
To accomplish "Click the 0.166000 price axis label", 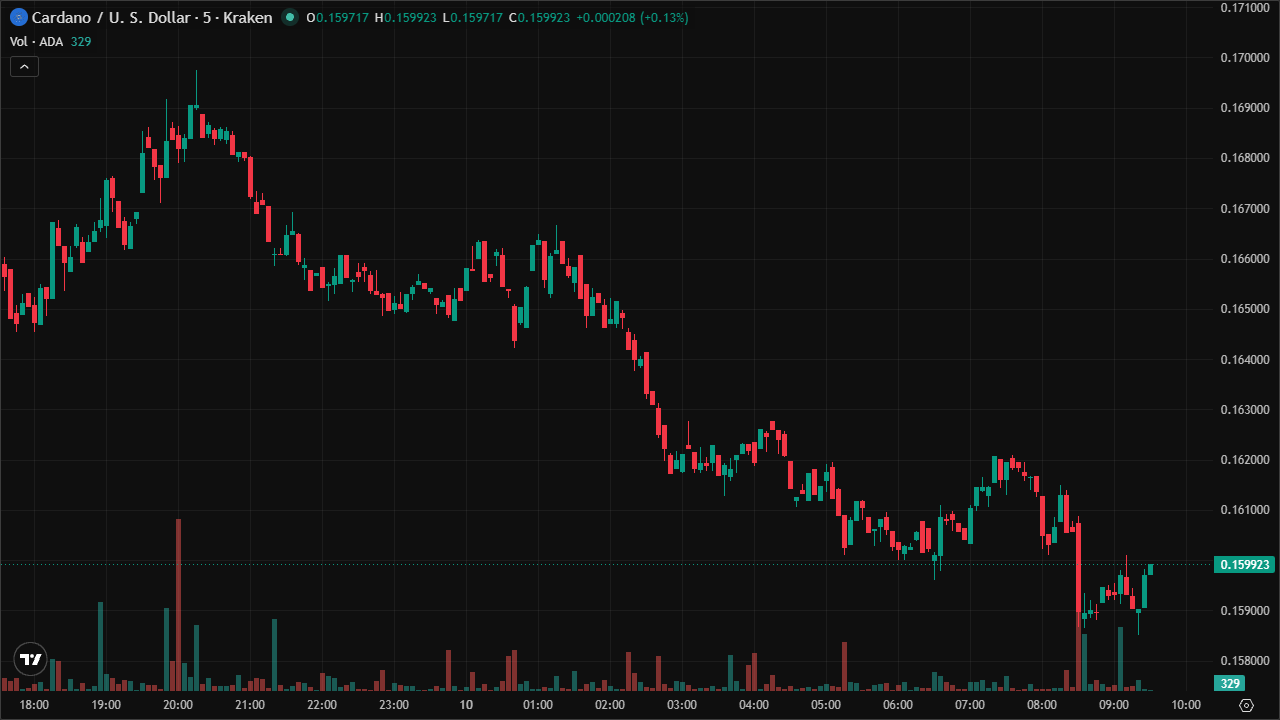I will coord(1245,259).
